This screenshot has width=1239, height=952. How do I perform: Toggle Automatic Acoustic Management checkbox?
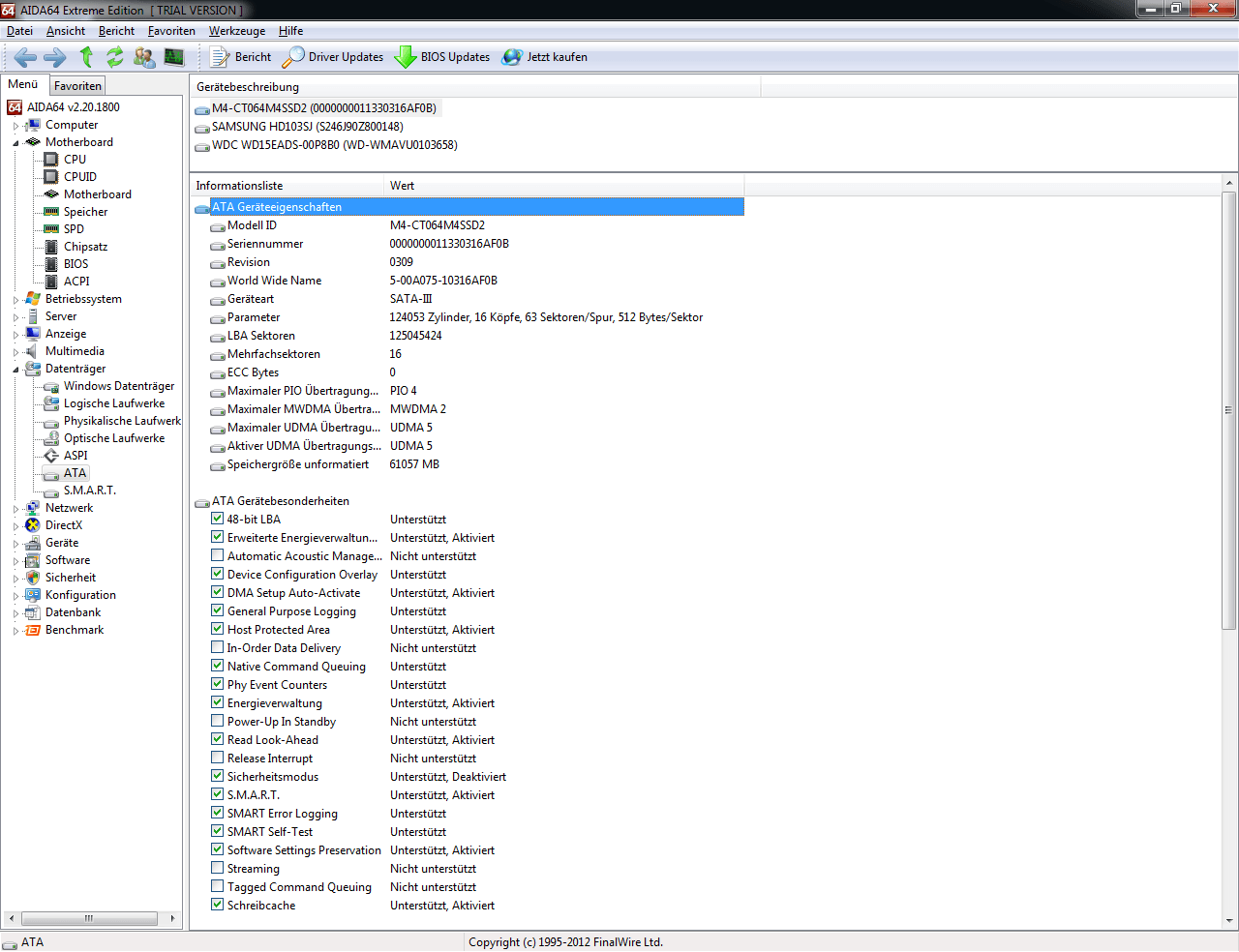pyautogui.click(x=218, y=555)
